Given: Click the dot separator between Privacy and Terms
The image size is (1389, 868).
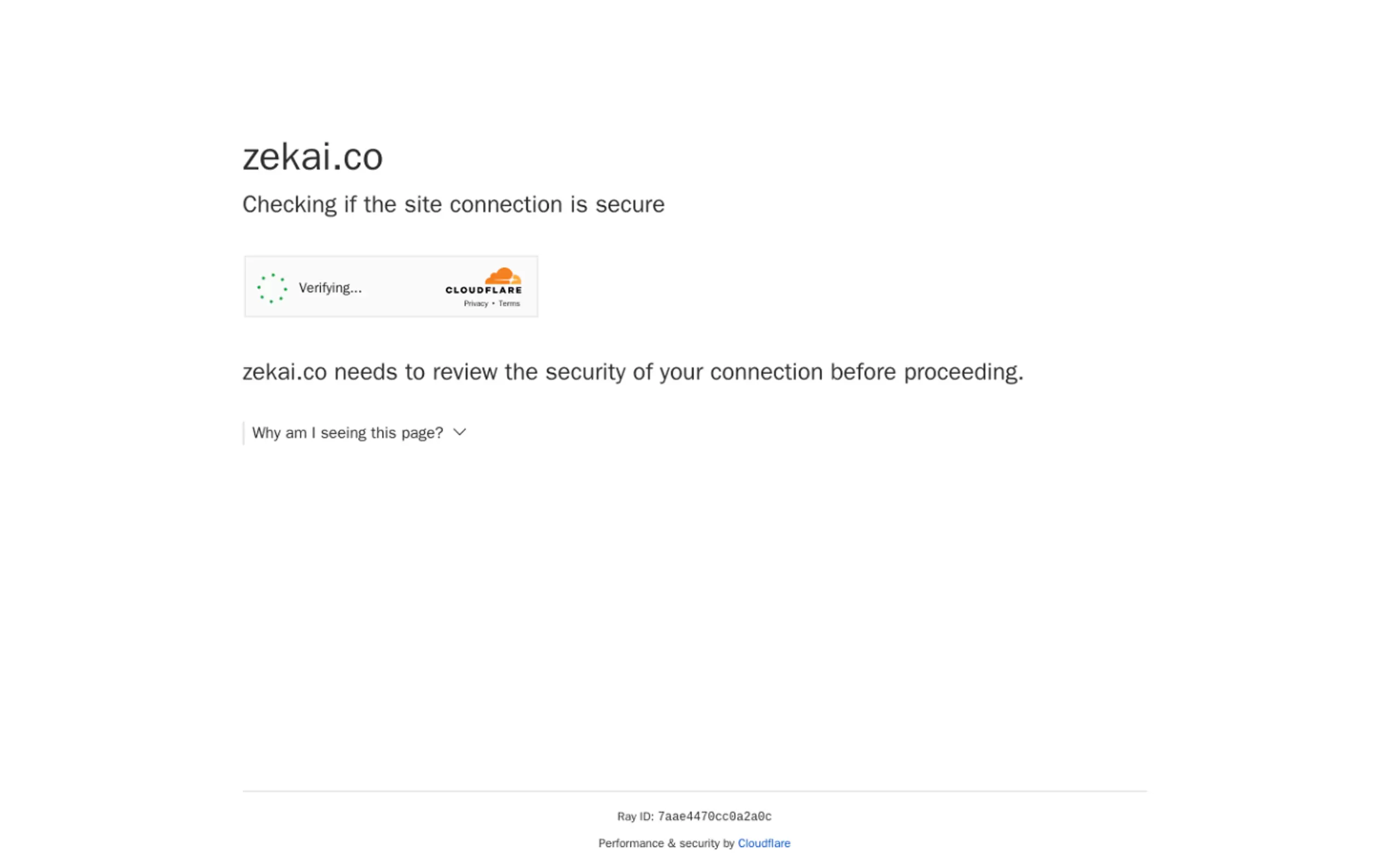Looking at the screenshot, I should coord(493,304).
